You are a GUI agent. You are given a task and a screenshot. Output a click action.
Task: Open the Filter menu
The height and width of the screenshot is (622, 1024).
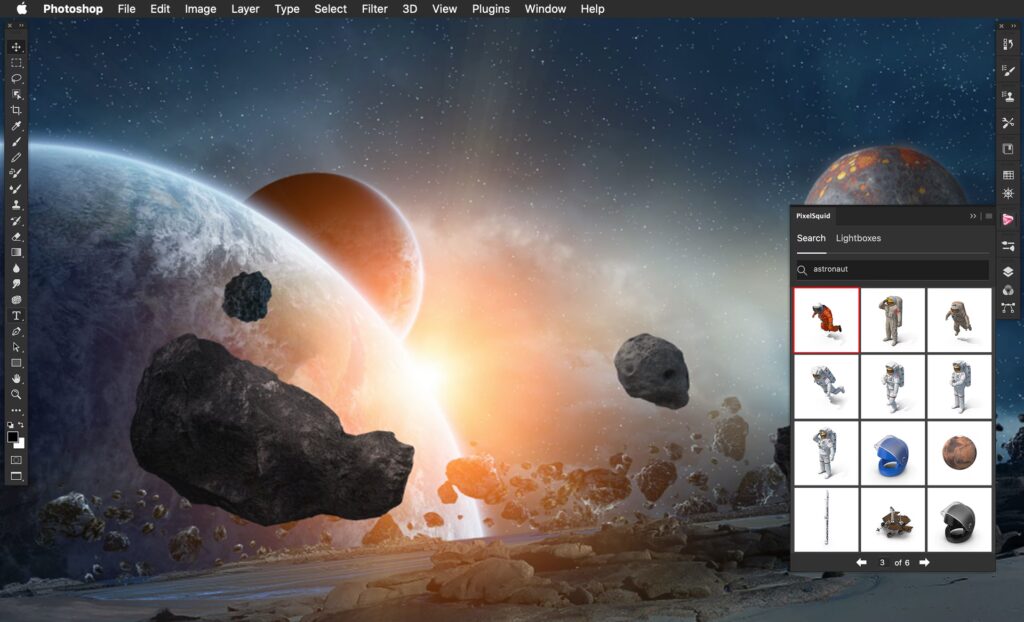[375, 9]
